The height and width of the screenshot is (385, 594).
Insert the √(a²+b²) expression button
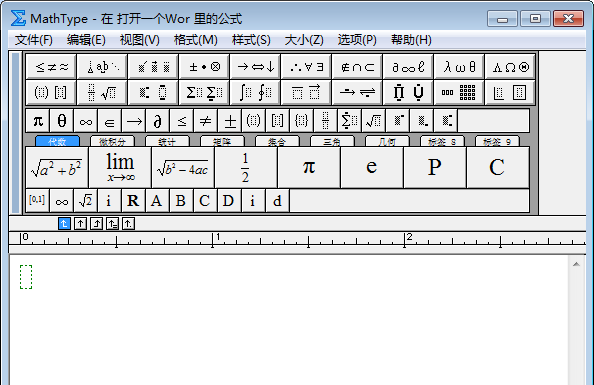(x=56, y=167)
